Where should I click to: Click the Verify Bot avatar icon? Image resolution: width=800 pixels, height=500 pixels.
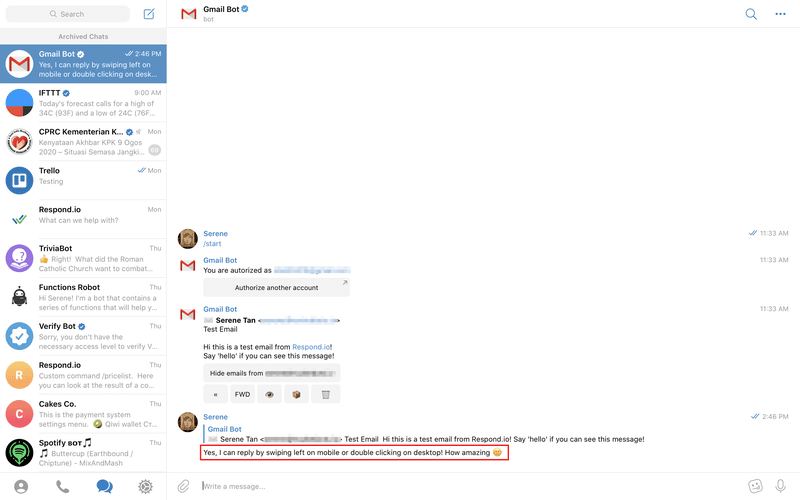19,336
